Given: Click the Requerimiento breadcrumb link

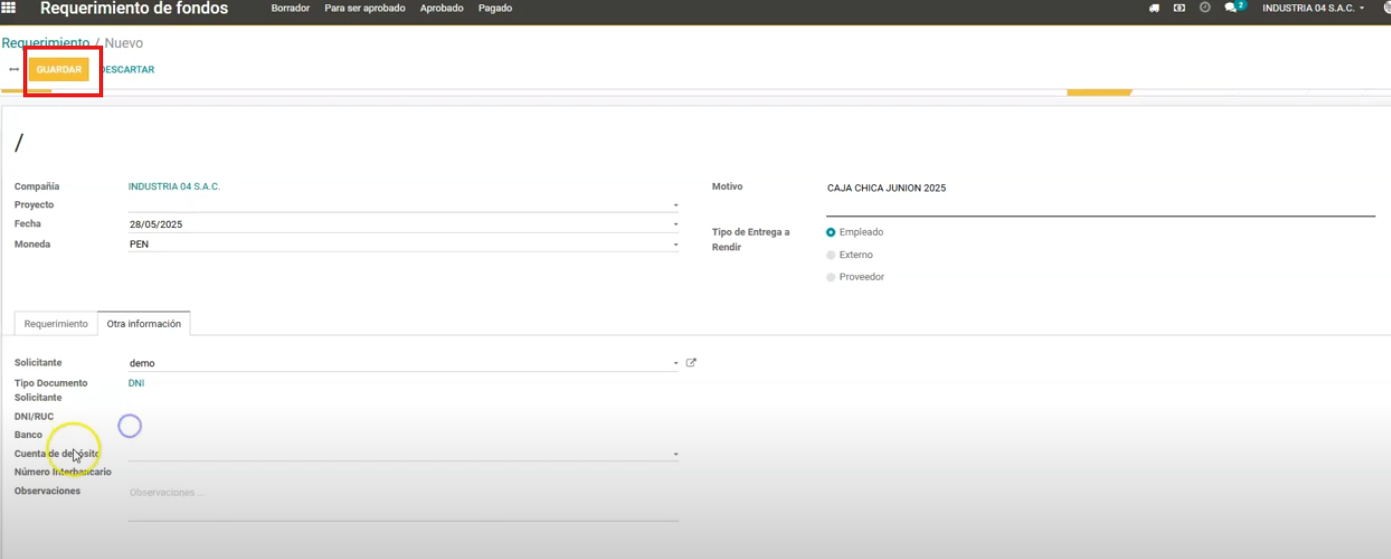Looking at the screenshot, I should pos(45,43).
